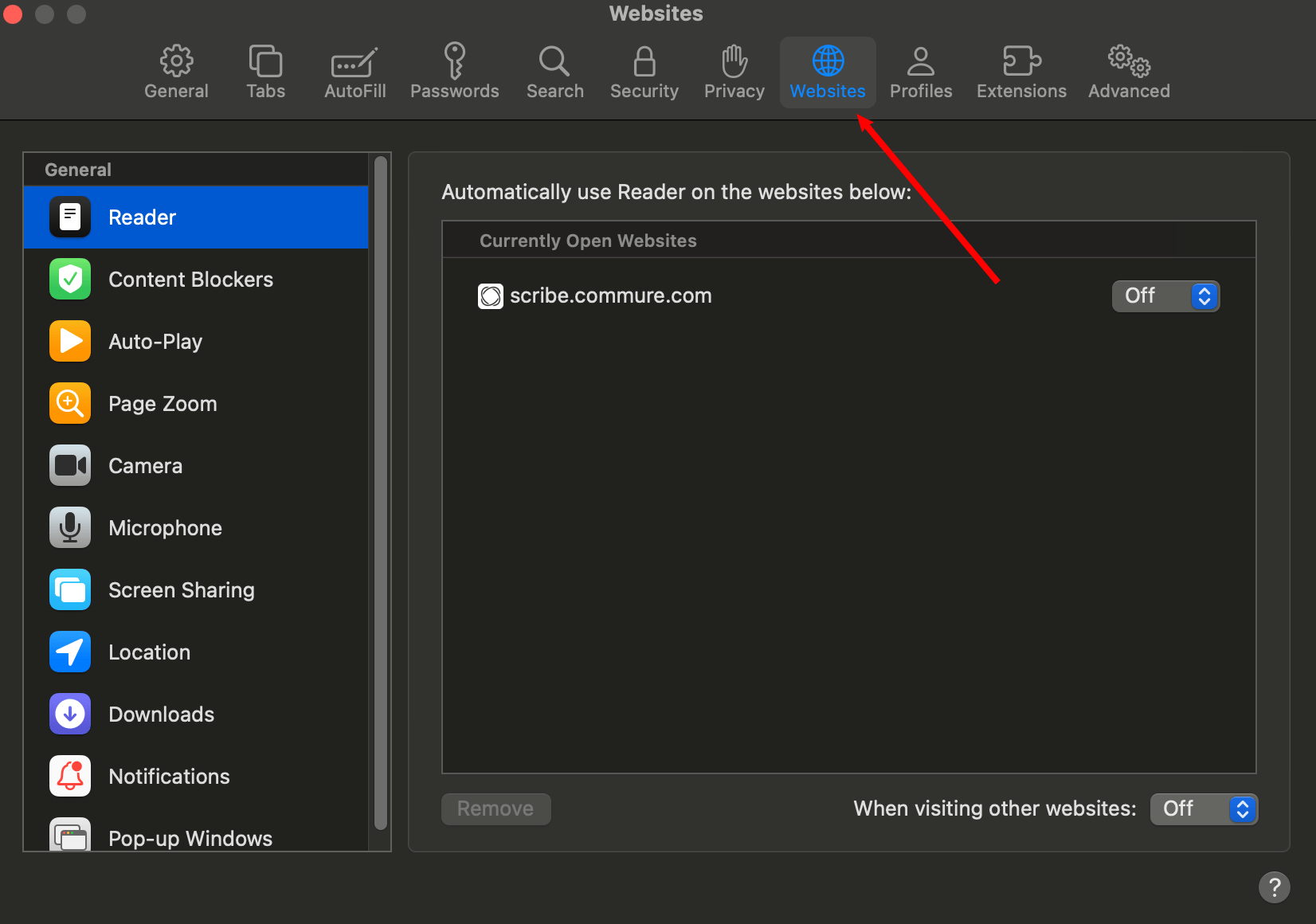Image resolution: width=1316 pixels, height=924 pixels.
Task: Click the Pop-up Windows icon
Action: (70, 835)
